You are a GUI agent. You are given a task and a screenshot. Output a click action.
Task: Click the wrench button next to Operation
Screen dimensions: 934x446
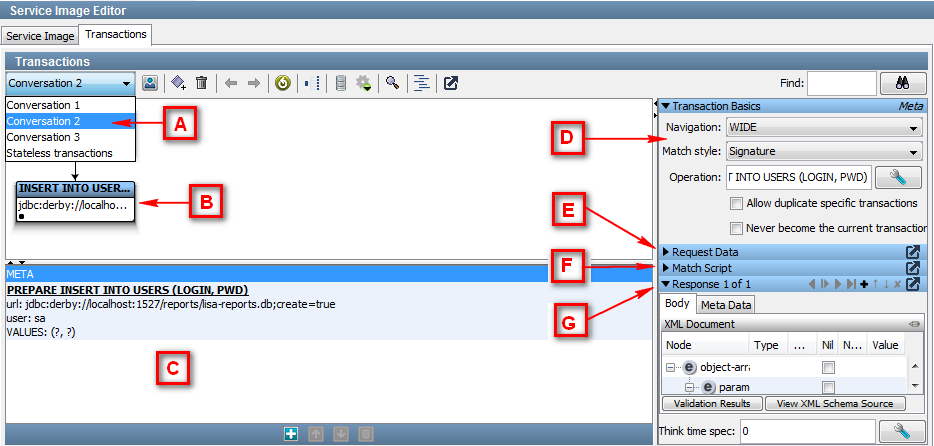click(x=898, y=176)
